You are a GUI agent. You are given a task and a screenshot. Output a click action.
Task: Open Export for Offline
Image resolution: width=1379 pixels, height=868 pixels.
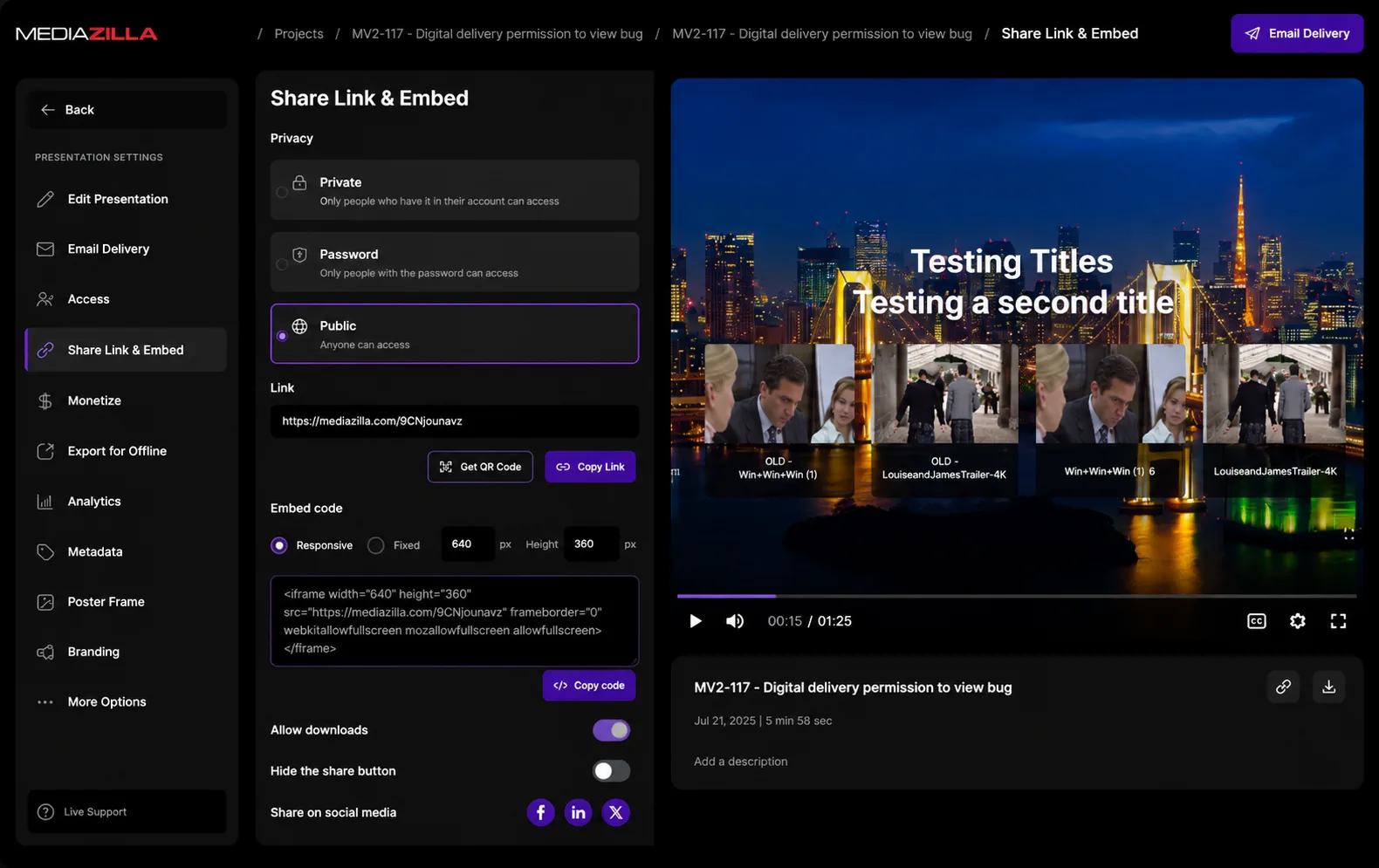(x=127, y=451)
